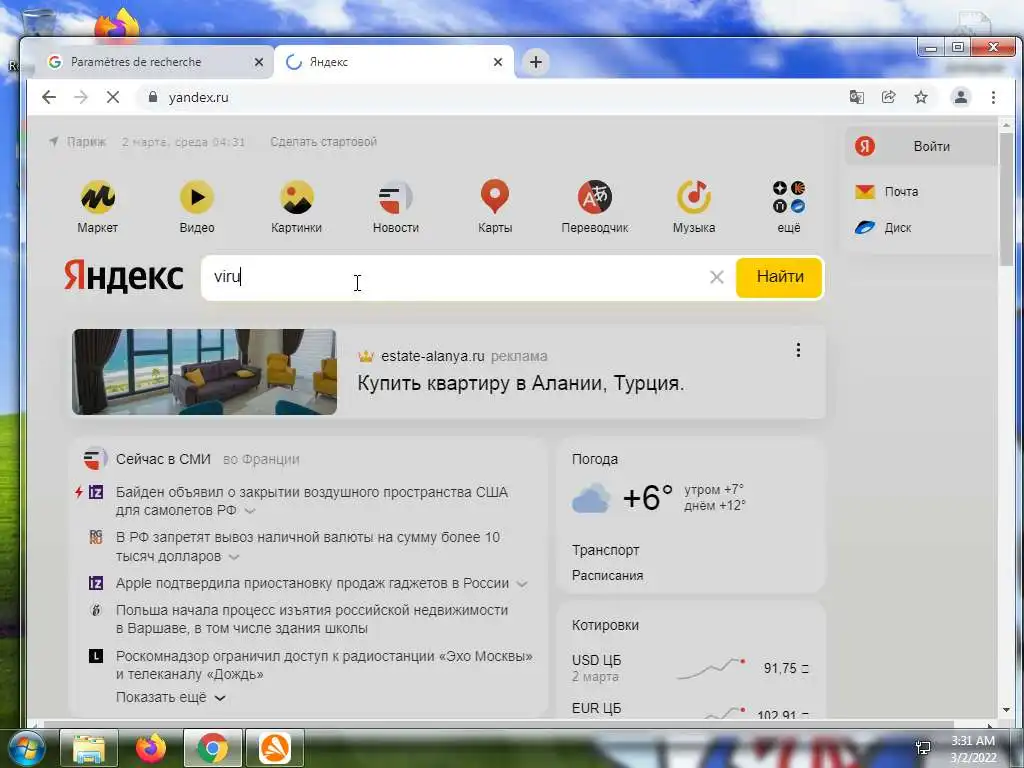Image resolution: width=1024 pixels, height=768 pixels.
Task: Open ad options three-dot menu
Action: click(798, 350)
